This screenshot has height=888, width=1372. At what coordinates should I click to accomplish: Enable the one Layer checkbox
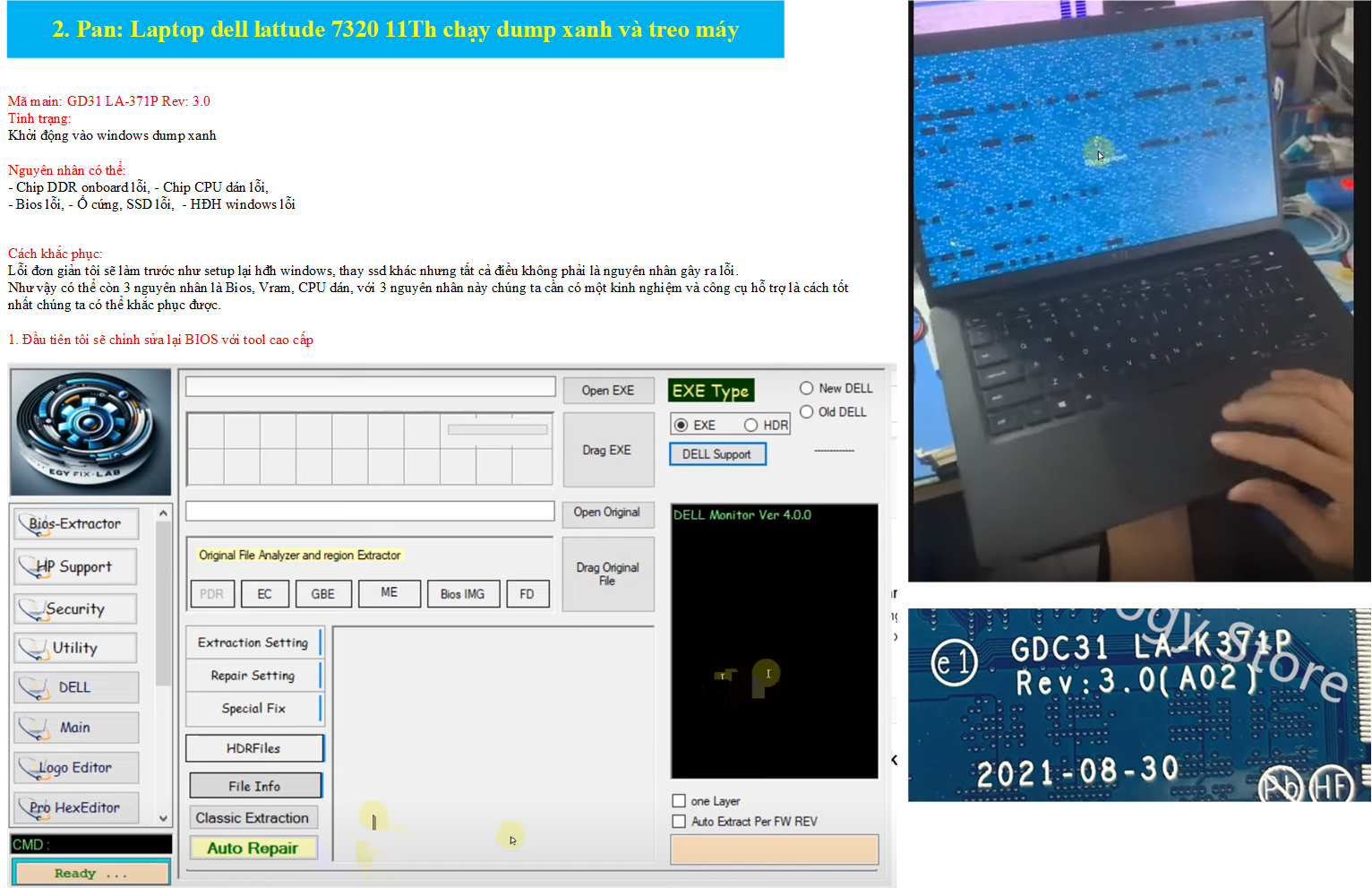pos(679,801)
